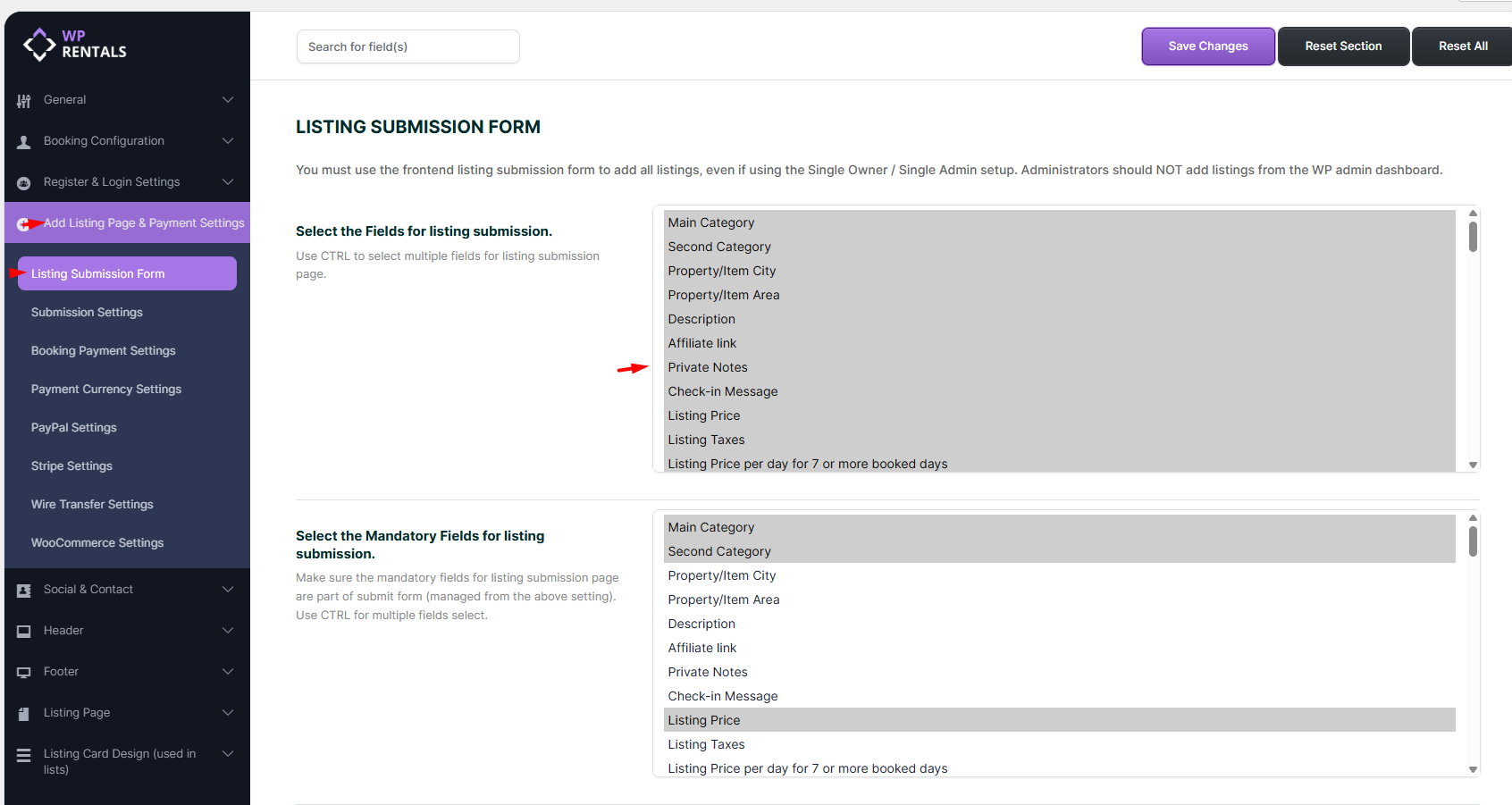1512x805 pixels.
Task: Click the Listing Card Design list icon
Action: pyautogui.click(x=24, y=756)
